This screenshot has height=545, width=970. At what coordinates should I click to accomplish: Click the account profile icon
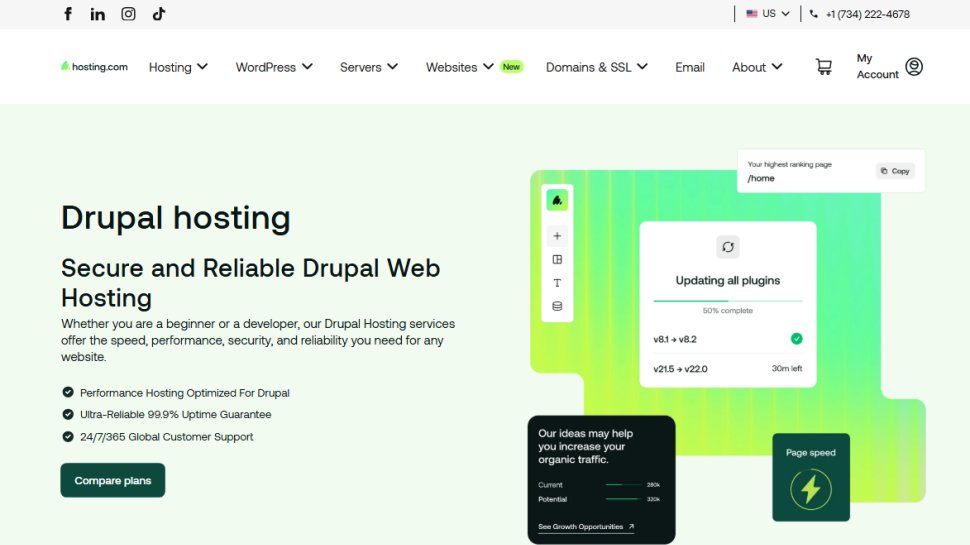(x=914, y=66)
